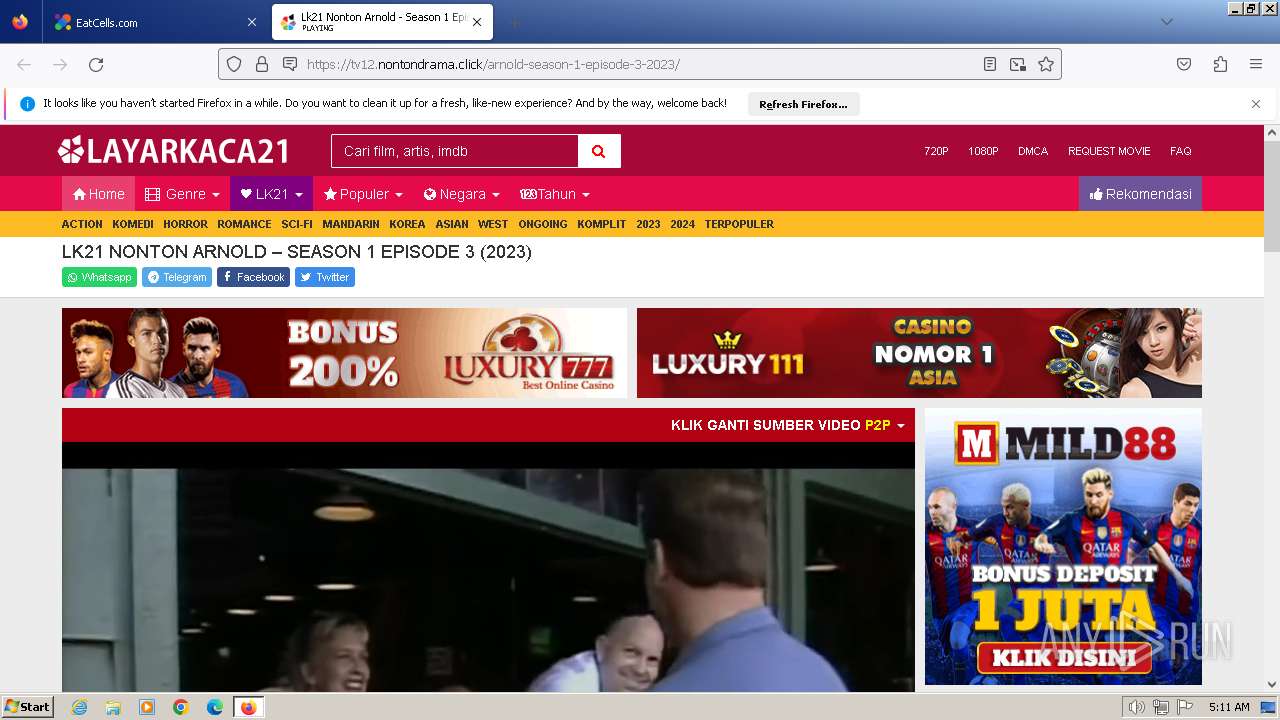Share via the Telegram button

[x=177, y=277]
